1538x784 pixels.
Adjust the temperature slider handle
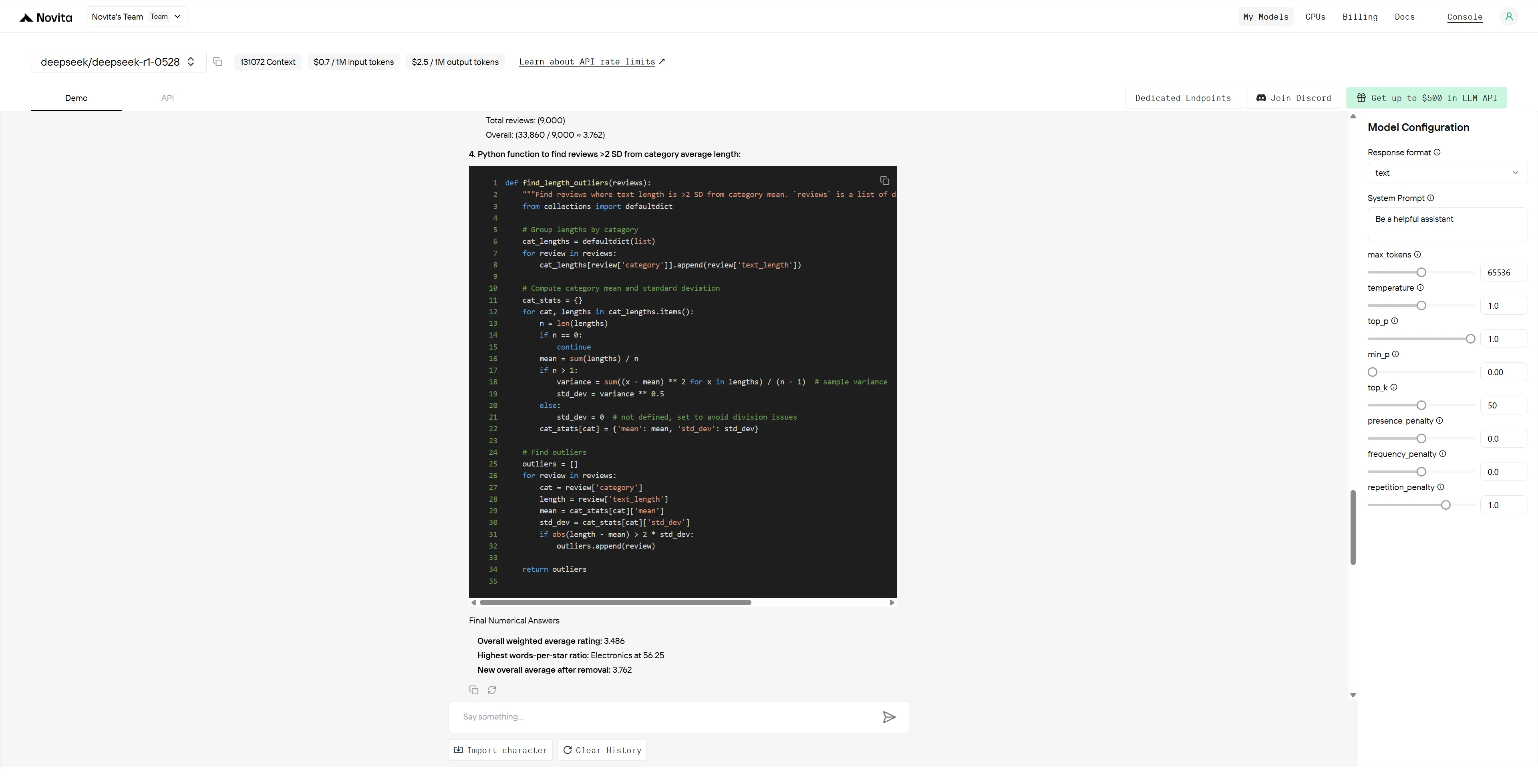1421,306
